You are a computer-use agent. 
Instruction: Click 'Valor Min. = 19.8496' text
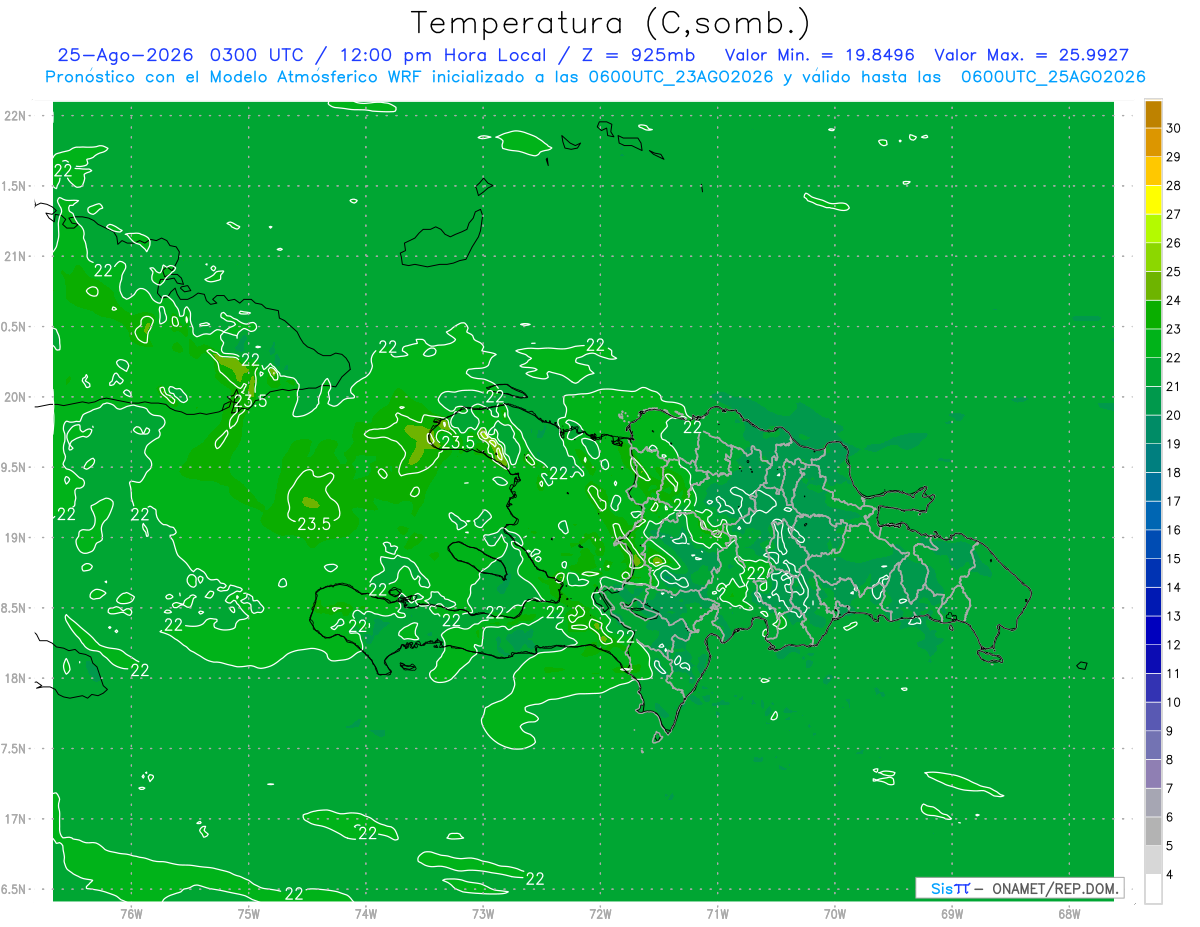(x=819, y=55)
